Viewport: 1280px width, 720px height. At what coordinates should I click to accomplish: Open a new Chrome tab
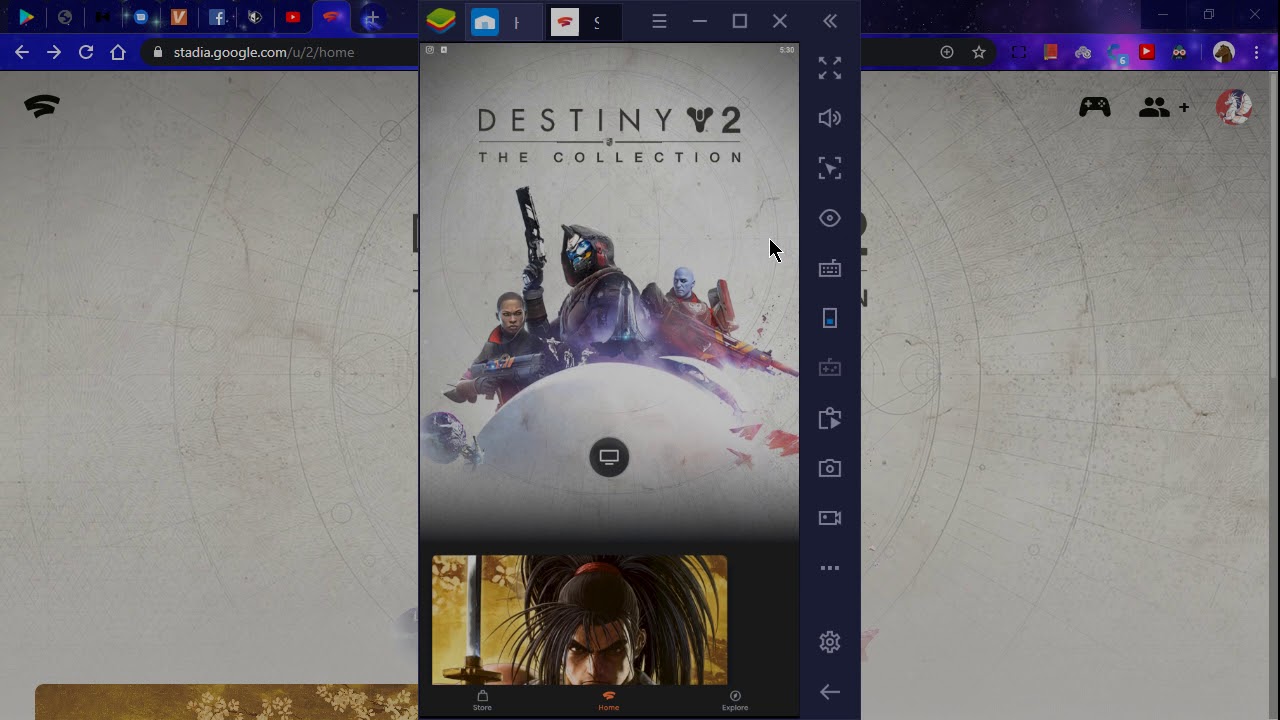coord(371,18)
